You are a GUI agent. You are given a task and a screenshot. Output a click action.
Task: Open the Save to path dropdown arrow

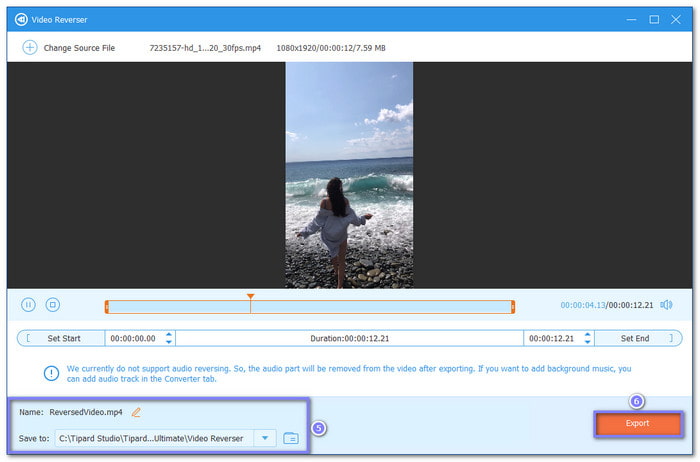click(x=265, y=438)
